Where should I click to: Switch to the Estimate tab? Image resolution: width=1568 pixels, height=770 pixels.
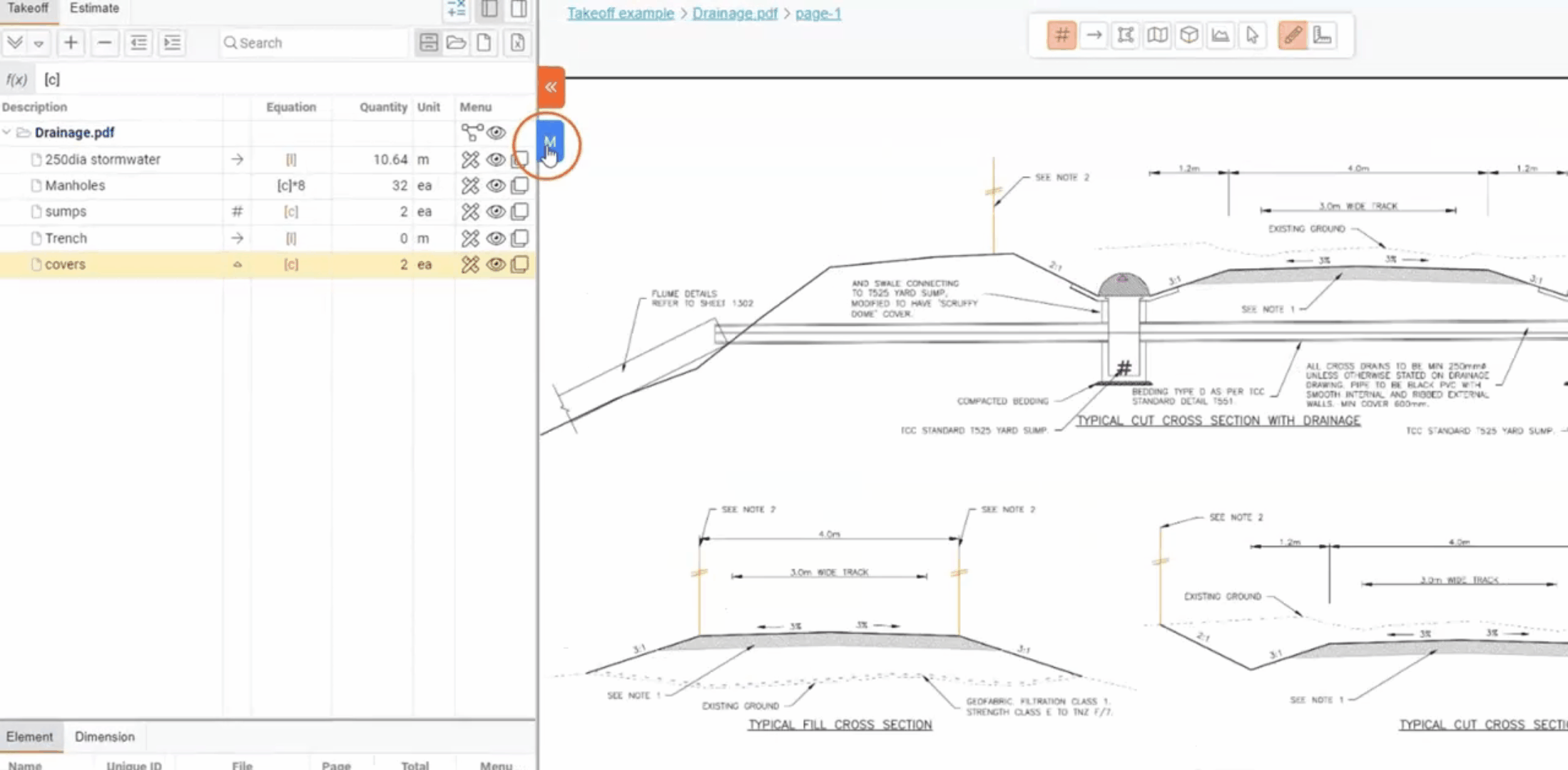click(94, 9)
